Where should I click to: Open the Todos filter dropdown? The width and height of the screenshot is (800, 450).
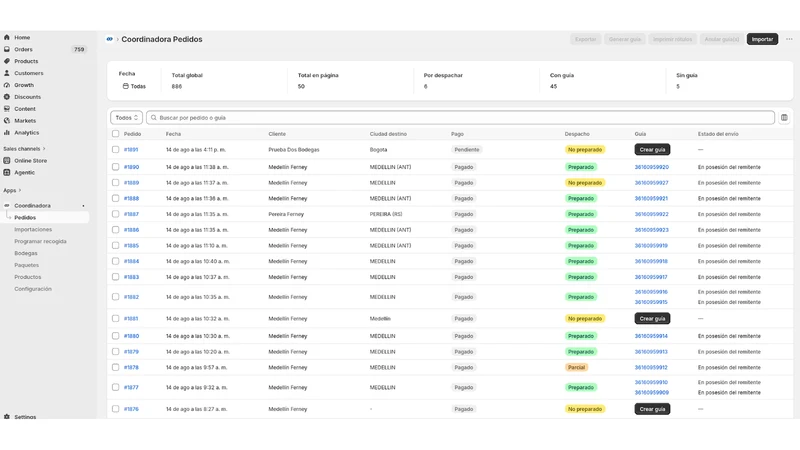(x=127, y=118)
